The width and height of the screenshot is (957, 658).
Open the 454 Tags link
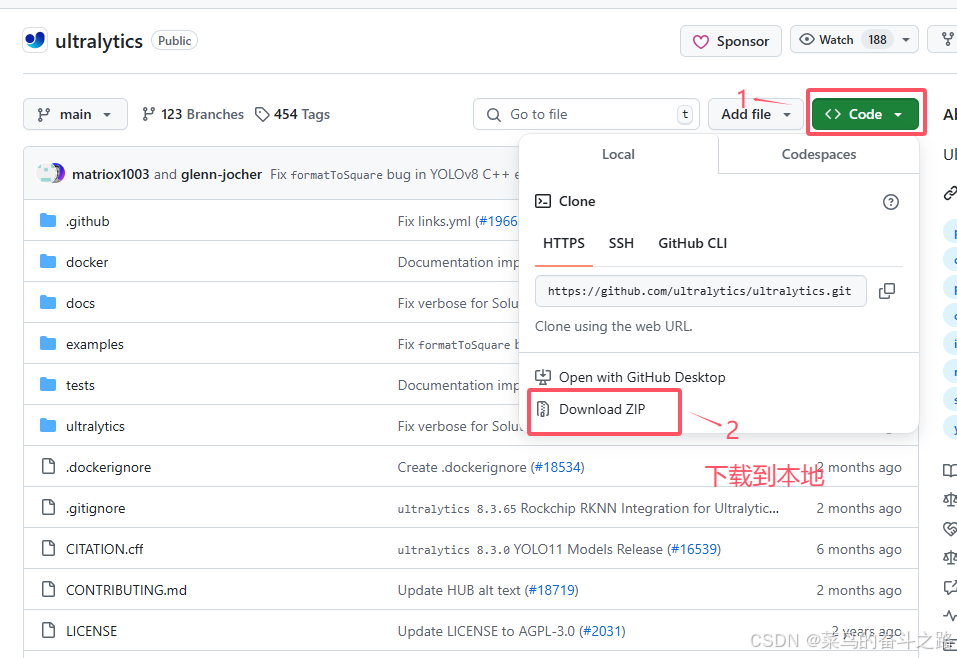292,114
